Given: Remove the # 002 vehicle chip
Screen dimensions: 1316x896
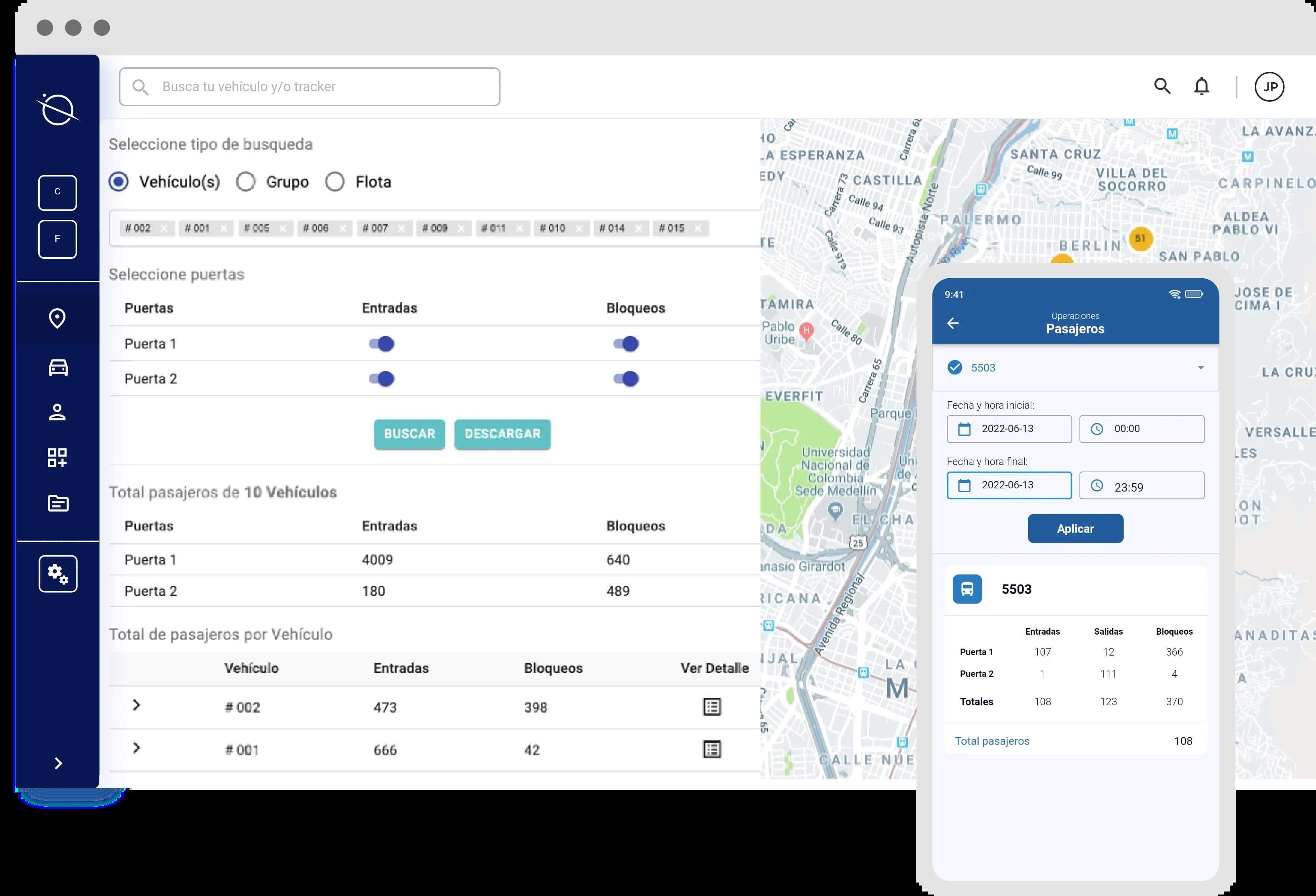Looking at the screenshot, I should click(x=164, y=228).
